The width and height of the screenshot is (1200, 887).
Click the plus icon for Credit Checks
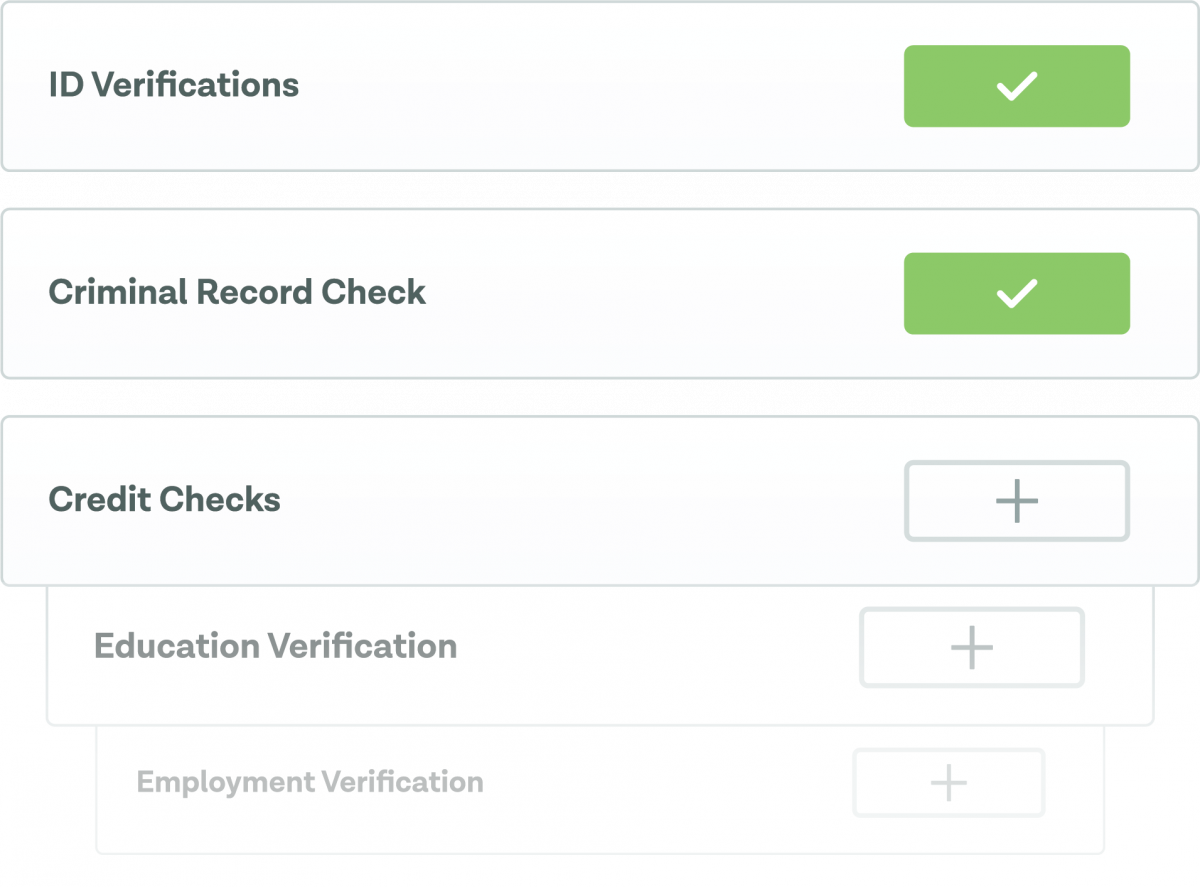click(1017, 501)
